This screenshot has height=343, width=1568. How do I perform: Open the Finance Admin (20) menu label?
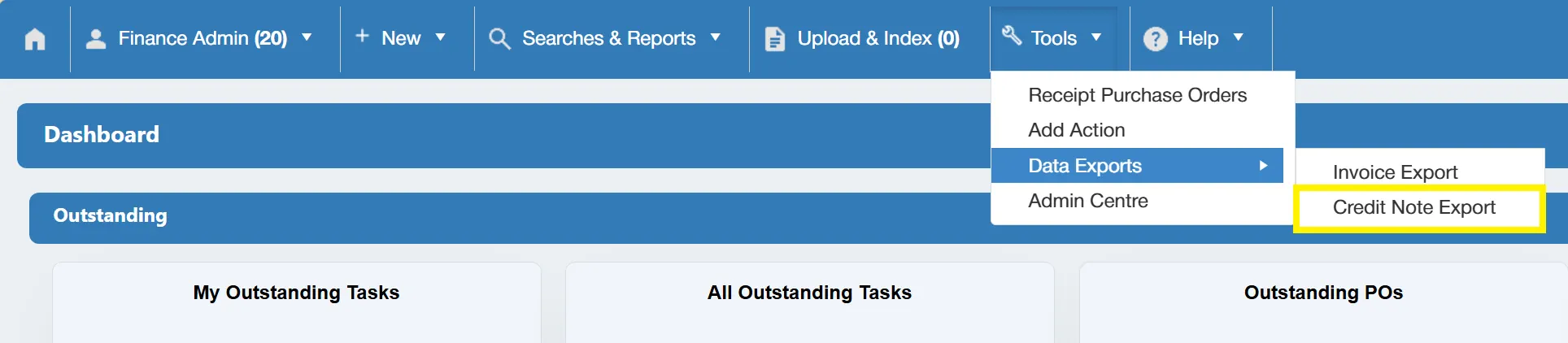[x=203, y=38]
